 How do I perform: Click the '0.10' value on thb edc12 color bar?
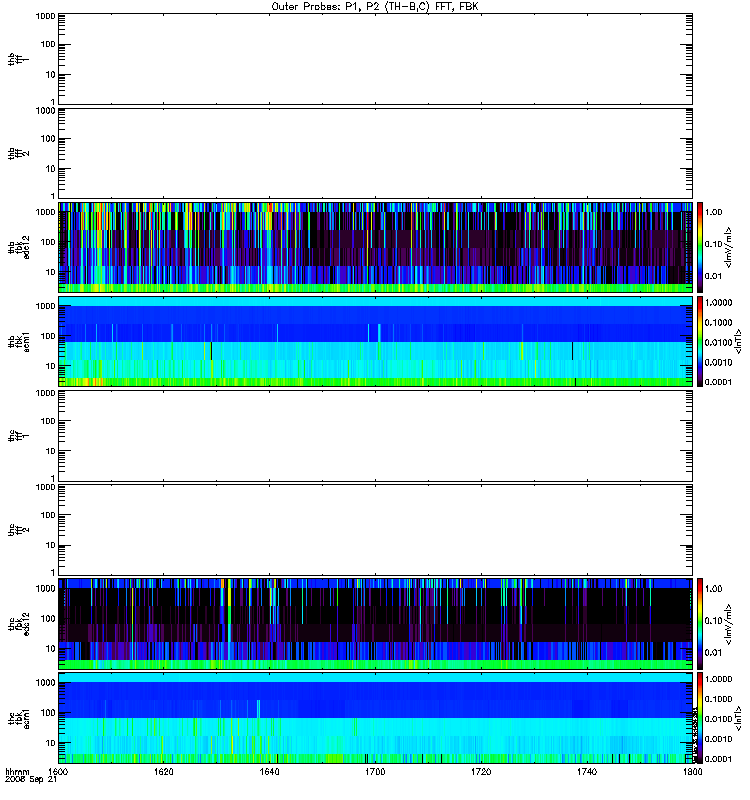point(714,244)
